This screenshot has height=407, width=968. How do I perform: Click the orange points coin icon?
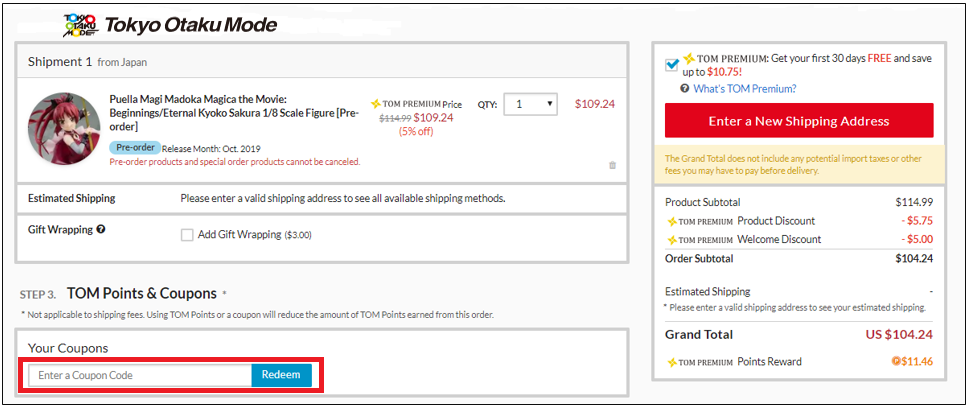point(895,361)
